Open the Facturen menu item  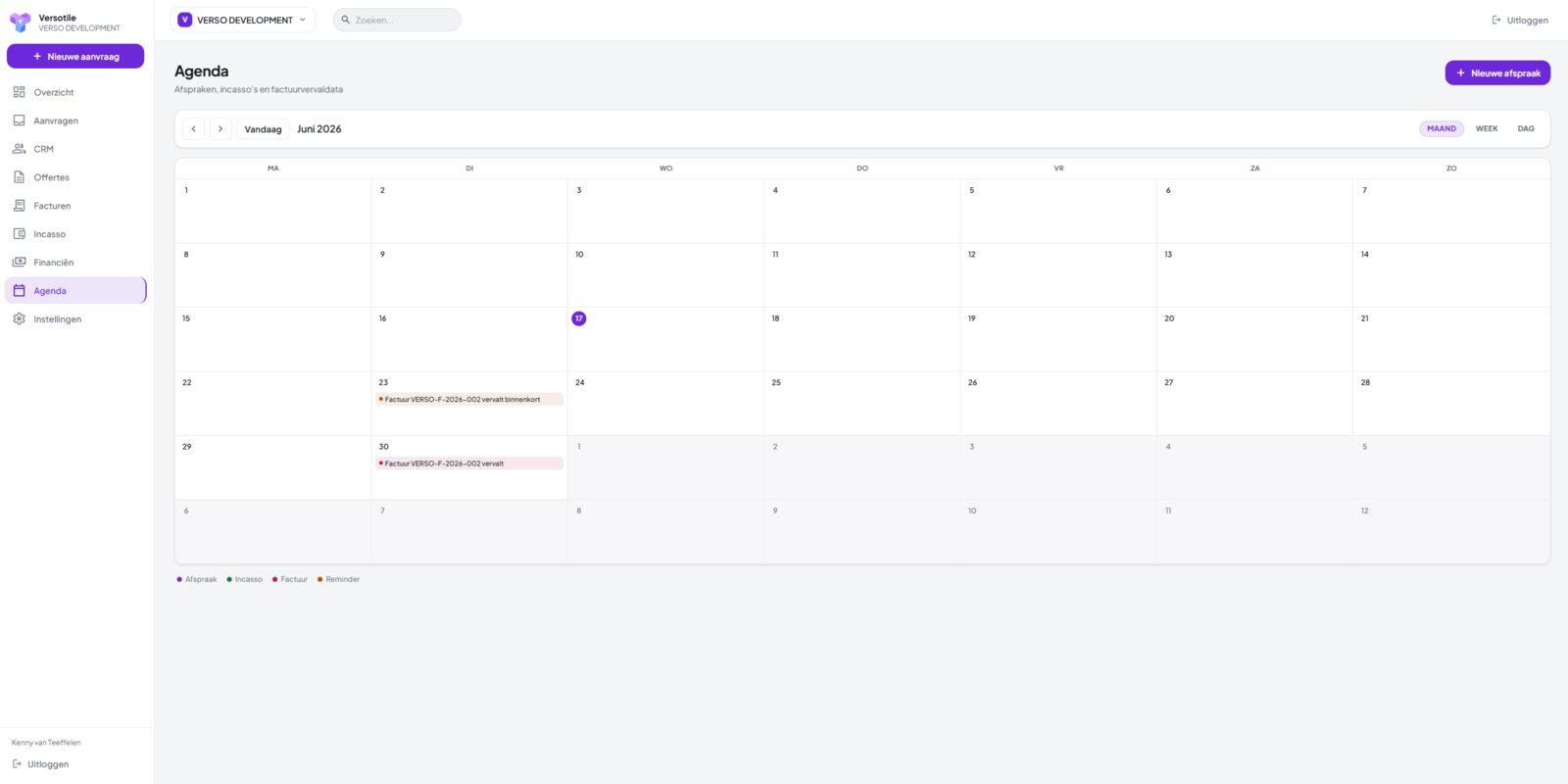coord(76,206)
